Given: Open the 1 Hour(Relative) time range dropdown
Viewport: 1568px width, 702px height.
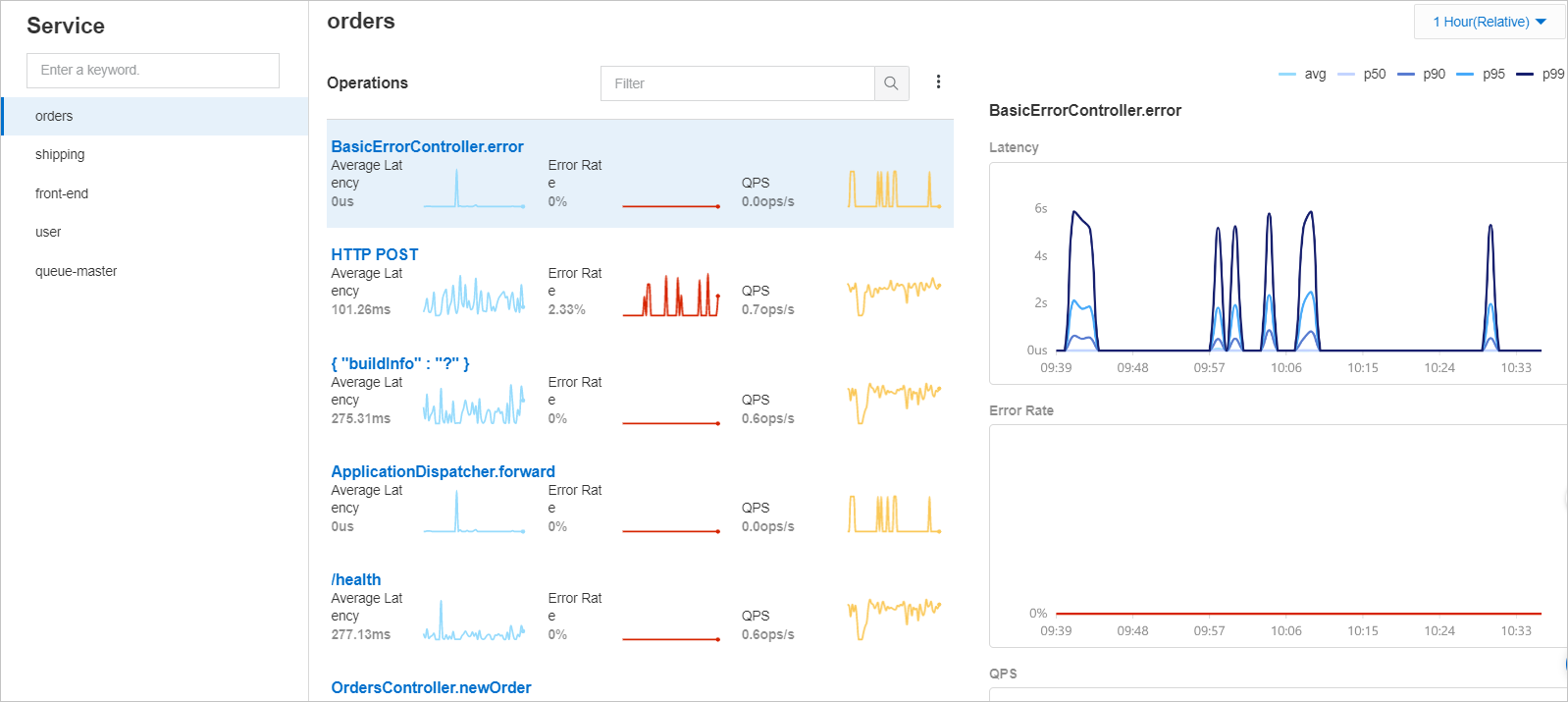Looking at the screenshot, I should (1489, 22).
